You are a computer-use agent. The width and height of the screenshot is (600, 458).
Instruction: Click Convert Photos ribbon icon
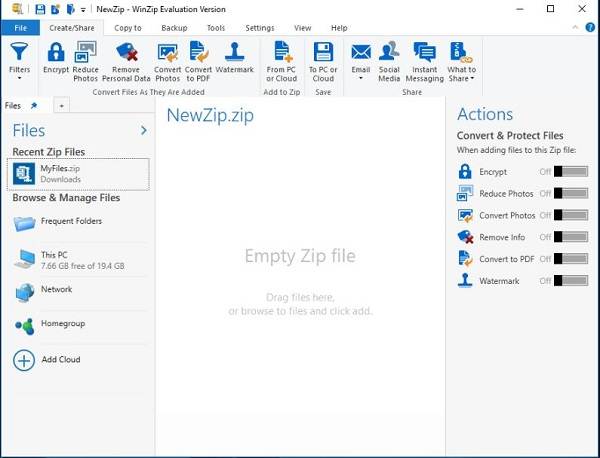(167, 53)
